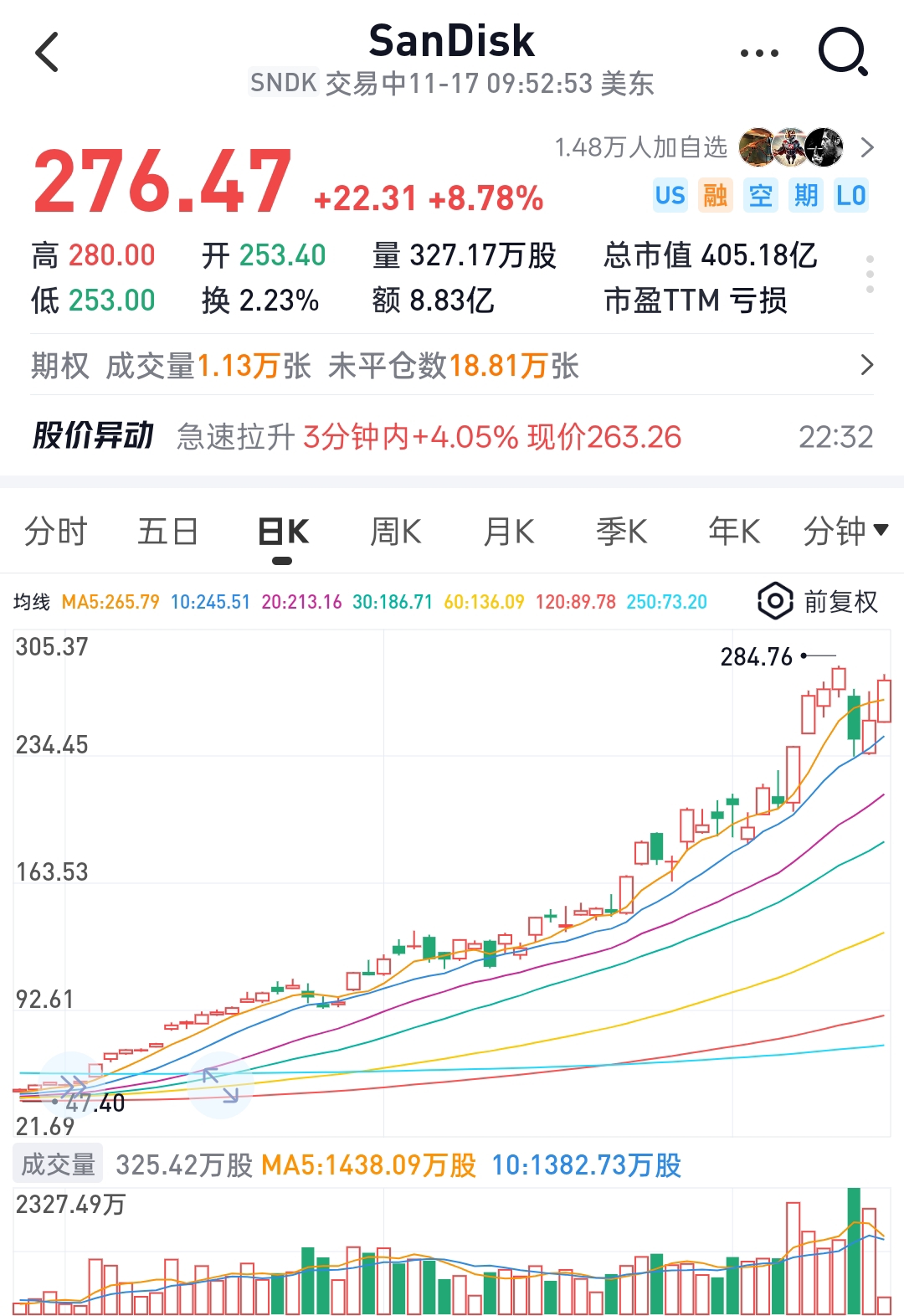The height and width of the screenshot is (1316, 904).
Task: Tap the 未平仓数18.81万张 text
Action: (453, 366)
